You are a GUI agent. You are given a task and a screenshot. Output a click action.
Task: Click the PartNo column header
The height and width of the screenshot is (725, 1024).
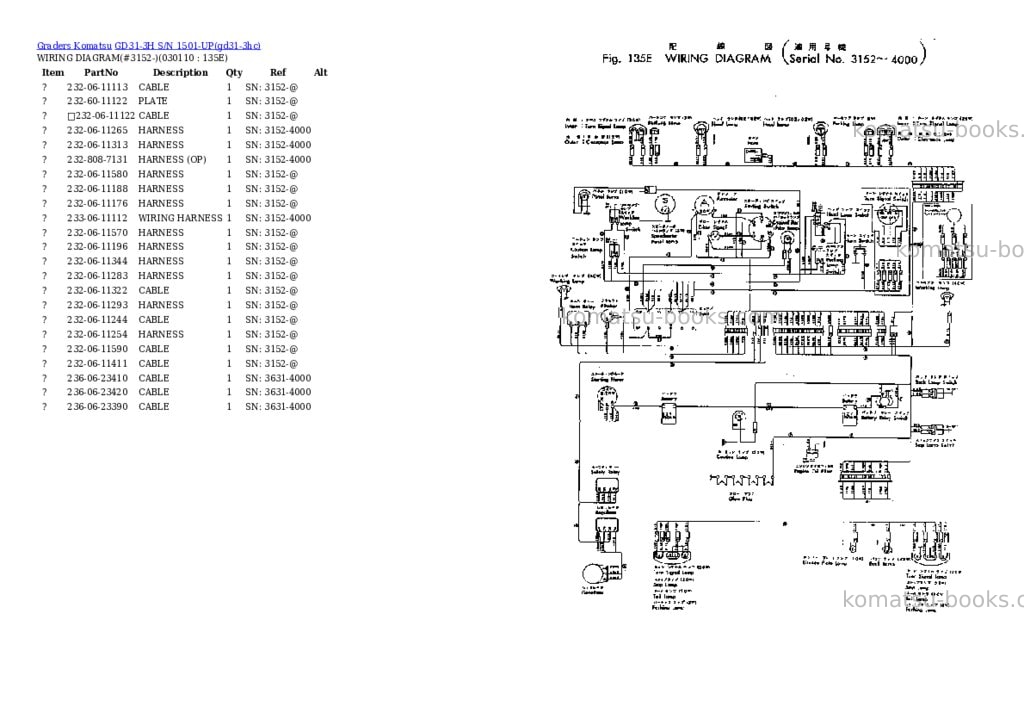101,72
